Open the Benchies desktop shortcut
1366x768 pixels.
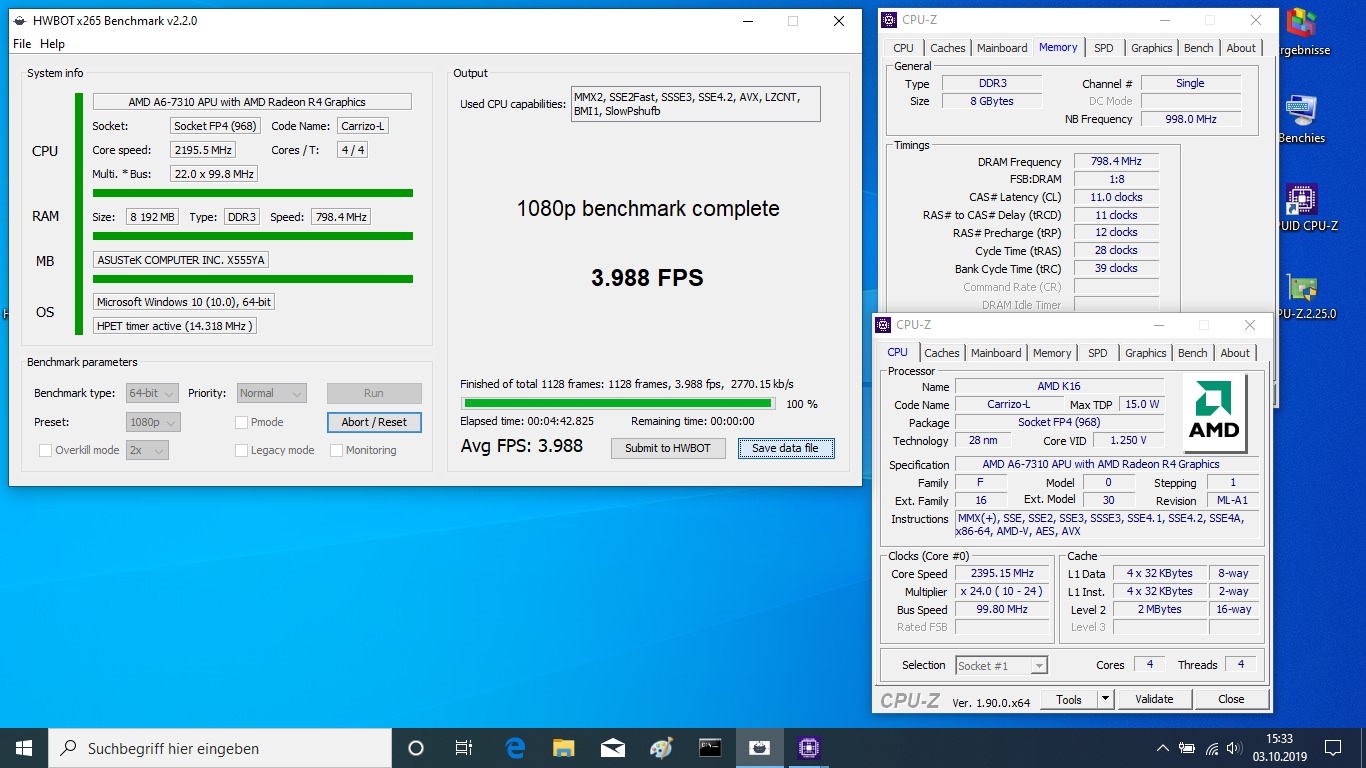(x=1301, y=119)
